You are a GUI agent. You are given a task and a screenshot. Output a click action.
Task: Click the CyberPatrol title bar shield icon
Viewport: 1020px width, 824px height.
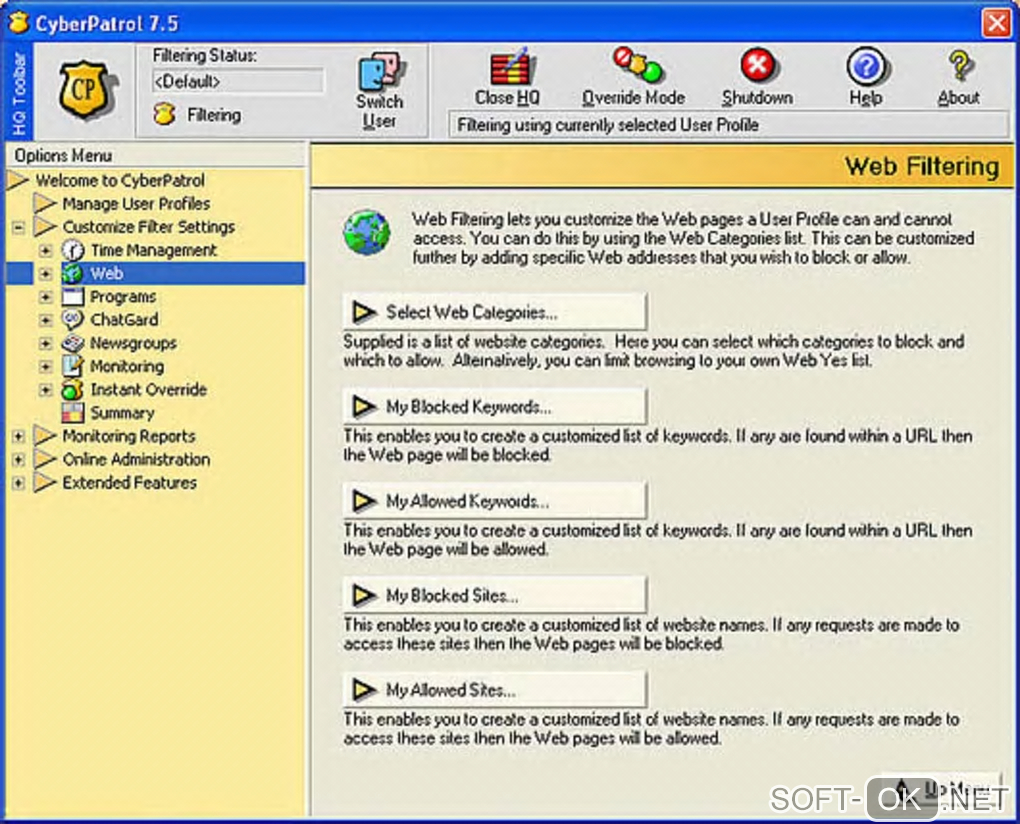click(x=18, y=23)
